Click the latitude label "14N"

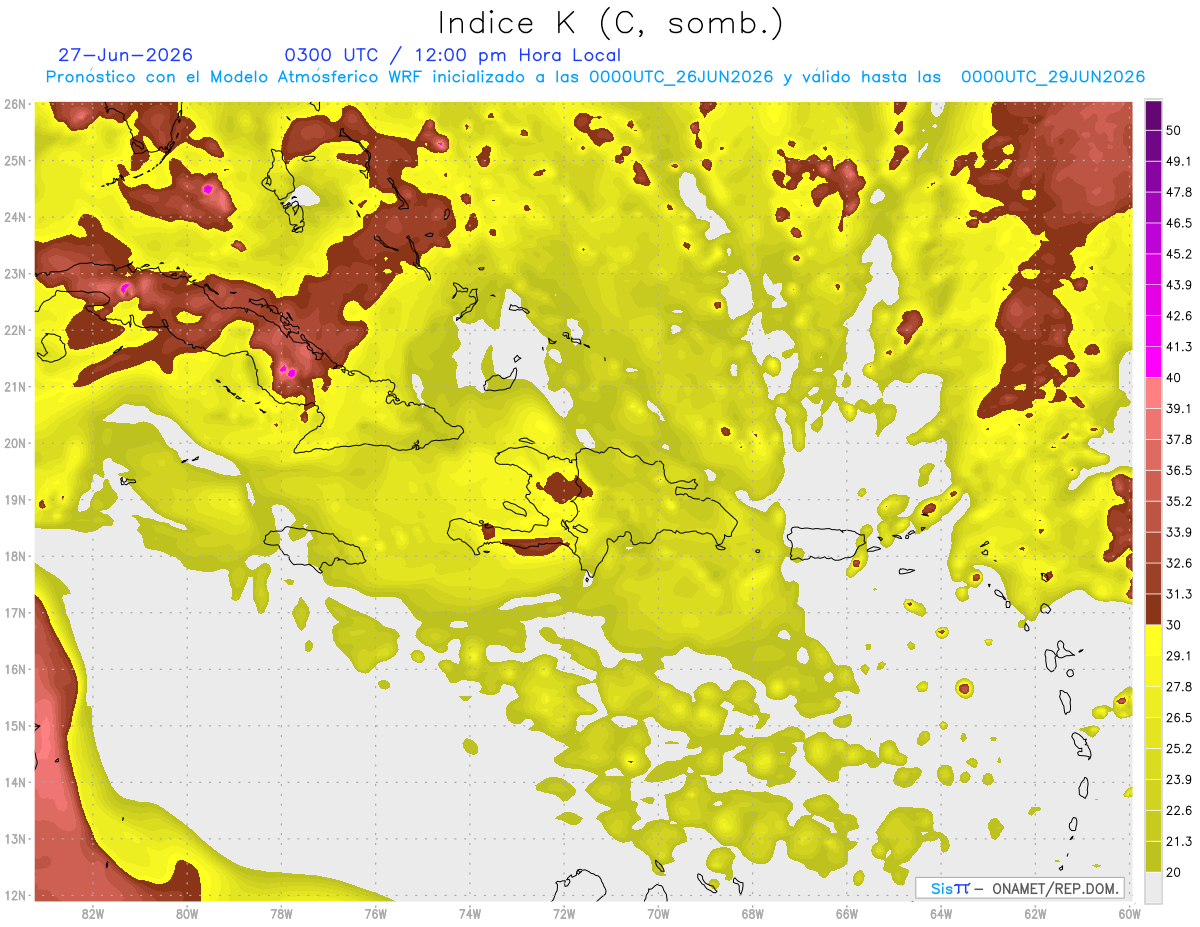pyautogui.click(x=15, y=782)
